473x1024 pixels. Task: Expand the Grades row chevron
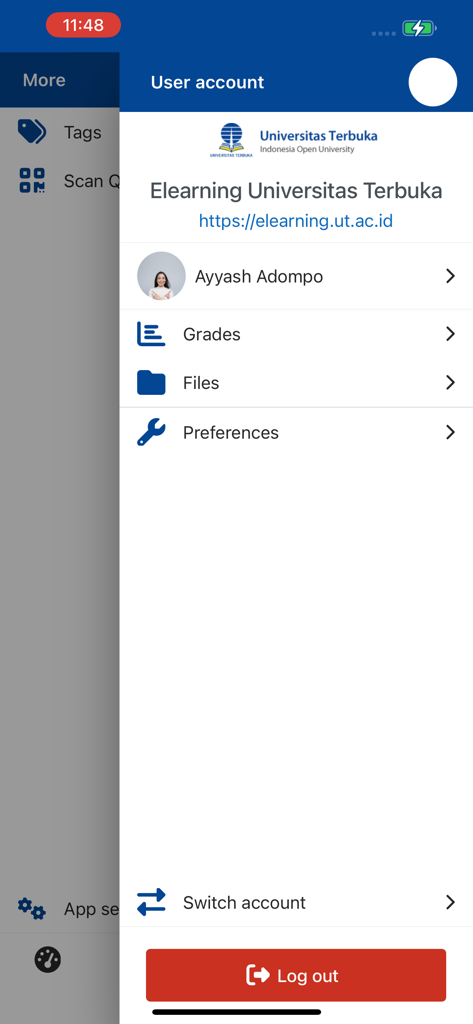coord(450,334)
